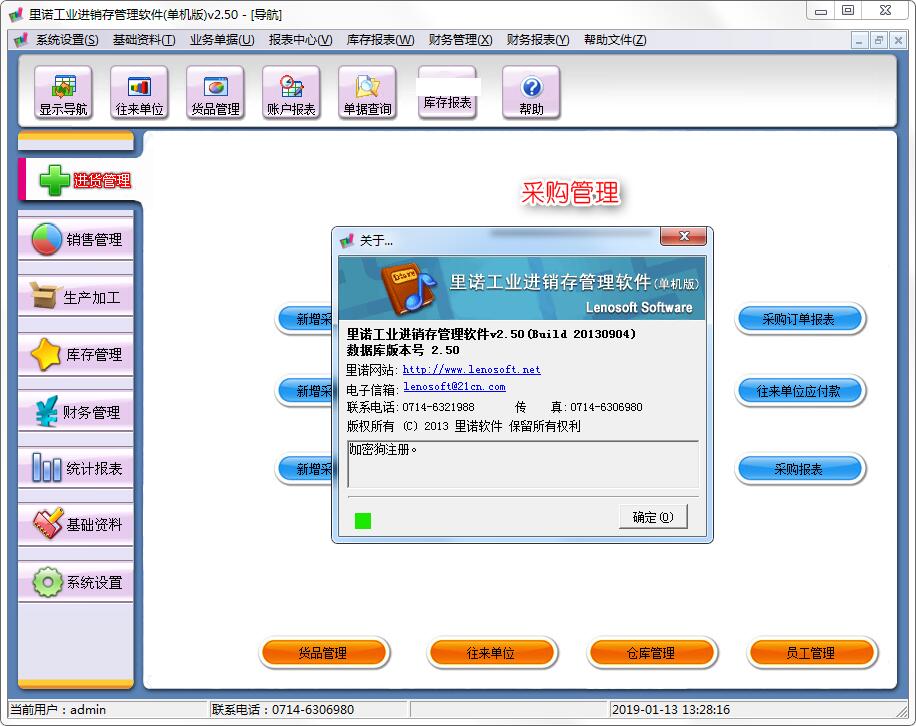Open the 系统设置(S) menu
Viewport: 916px width, 726px height.
[67, 40]
